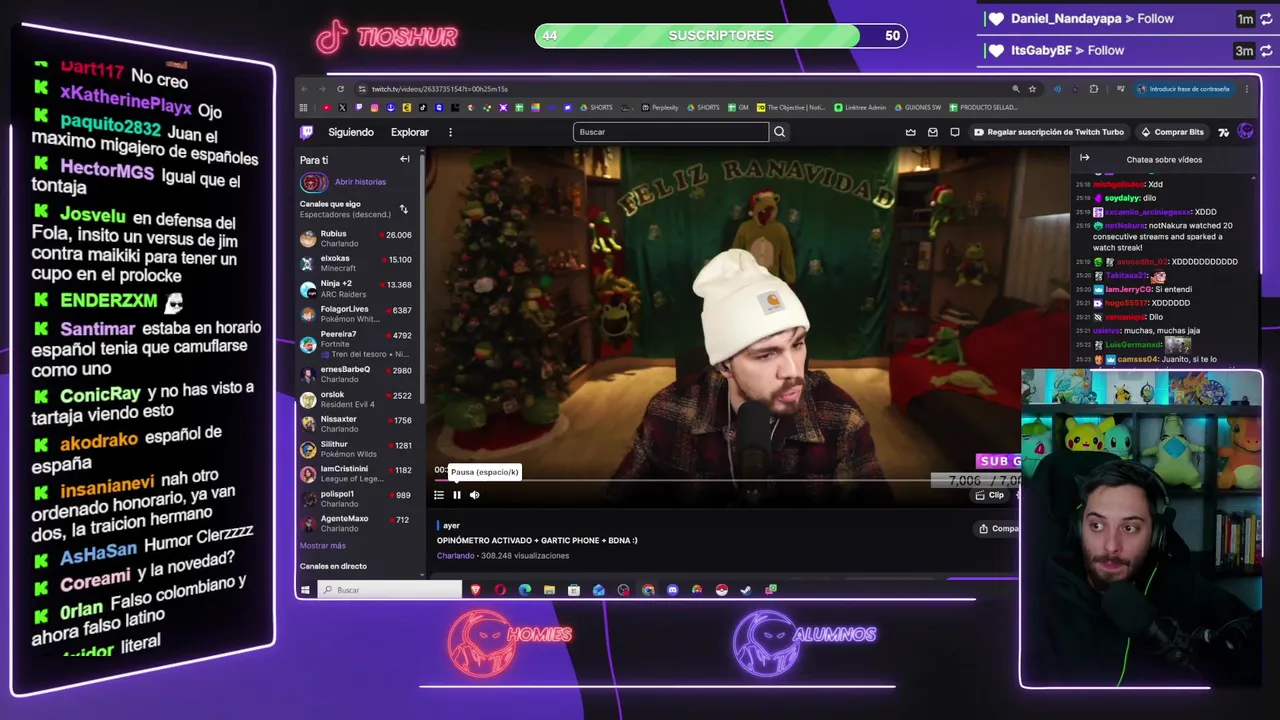The image size is (1280, 720).
Task: Collapse the Para ti sidebar arrow
Action: 405,159
